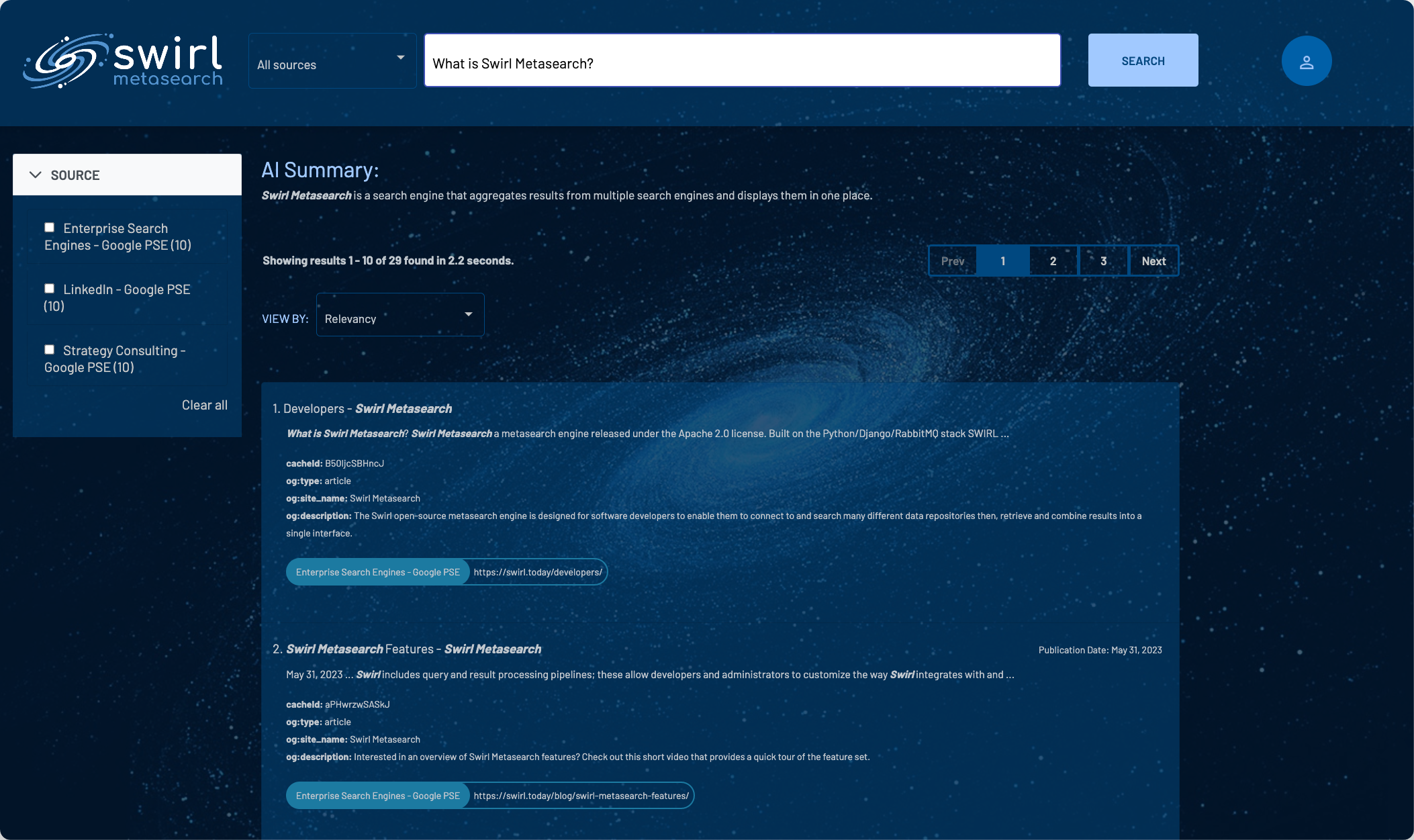The width and height of the screenshot is (1414, 840).
Task: Enable Strategy Consulting source checkbox
Action: pos(50,350)
